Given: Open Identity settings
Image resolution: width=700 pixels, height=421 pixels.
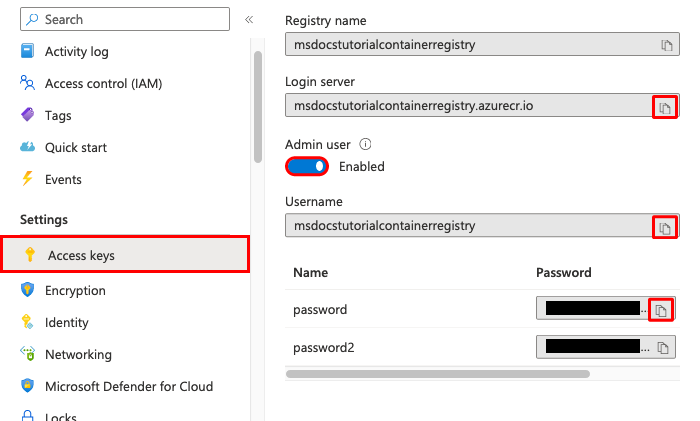Looking at the screenshot, I should pos(66,323).
